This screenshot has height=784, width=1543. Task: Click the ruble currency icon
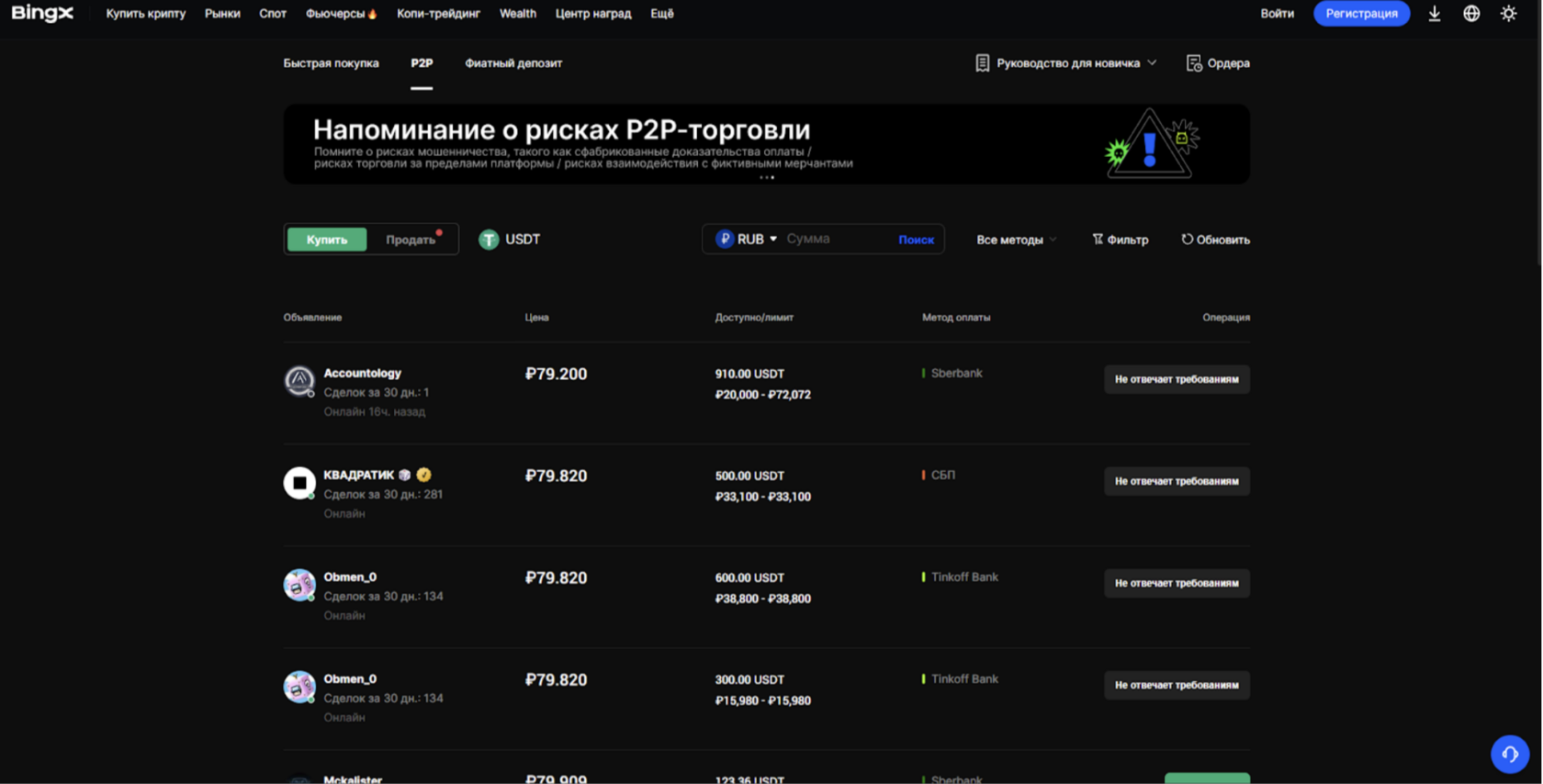725,239
